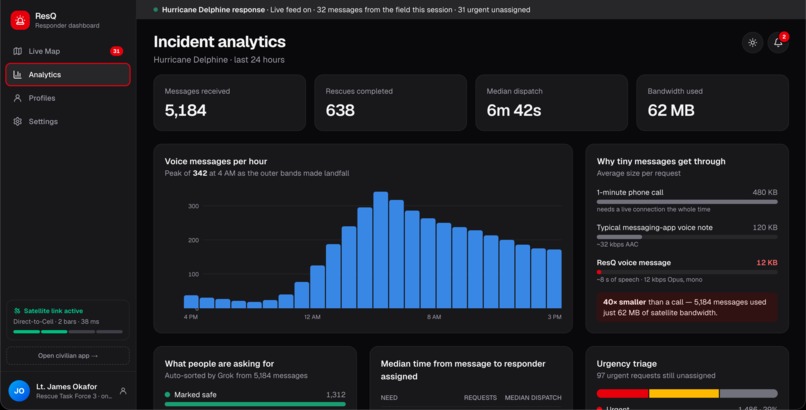Click the gray segment of urgency triage bar
Image resolution: width=806 pixels, height=410 pixels.
pos(748,394)
